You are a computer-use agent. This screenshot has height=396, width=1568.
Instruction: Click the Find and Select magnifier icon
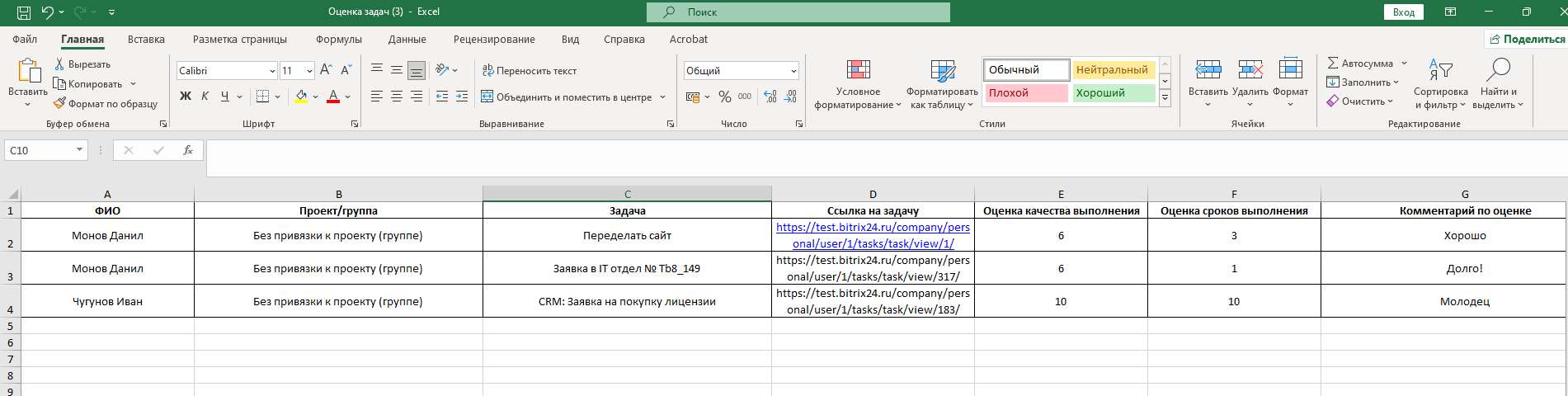1498,70
